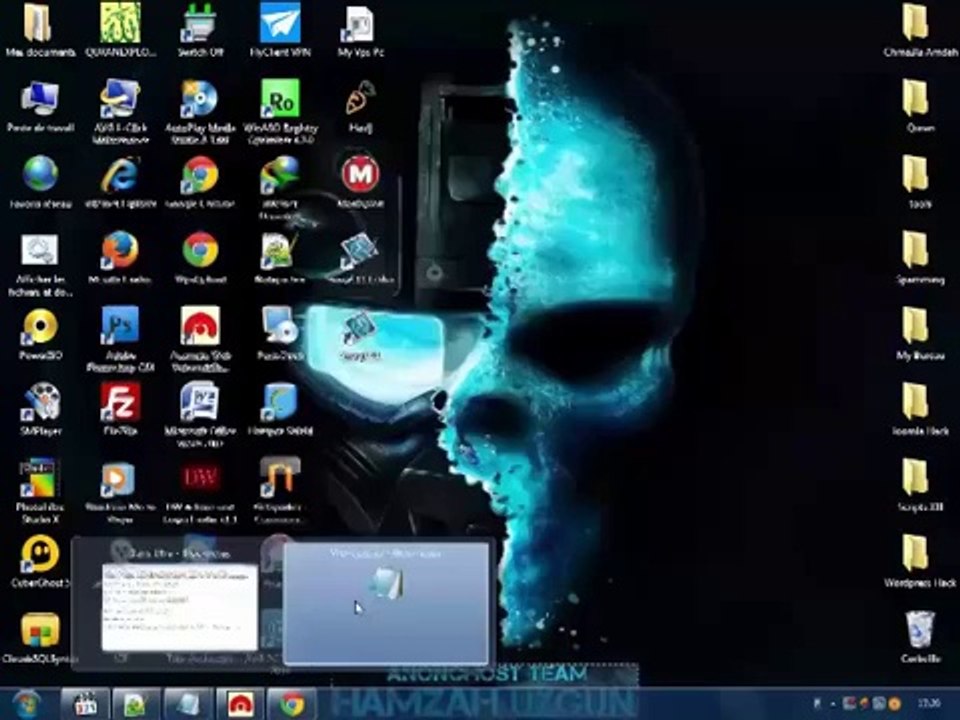Open the carrot-shaped desktop icon
The image size is (960, 720).
click(x=360, y=98)
